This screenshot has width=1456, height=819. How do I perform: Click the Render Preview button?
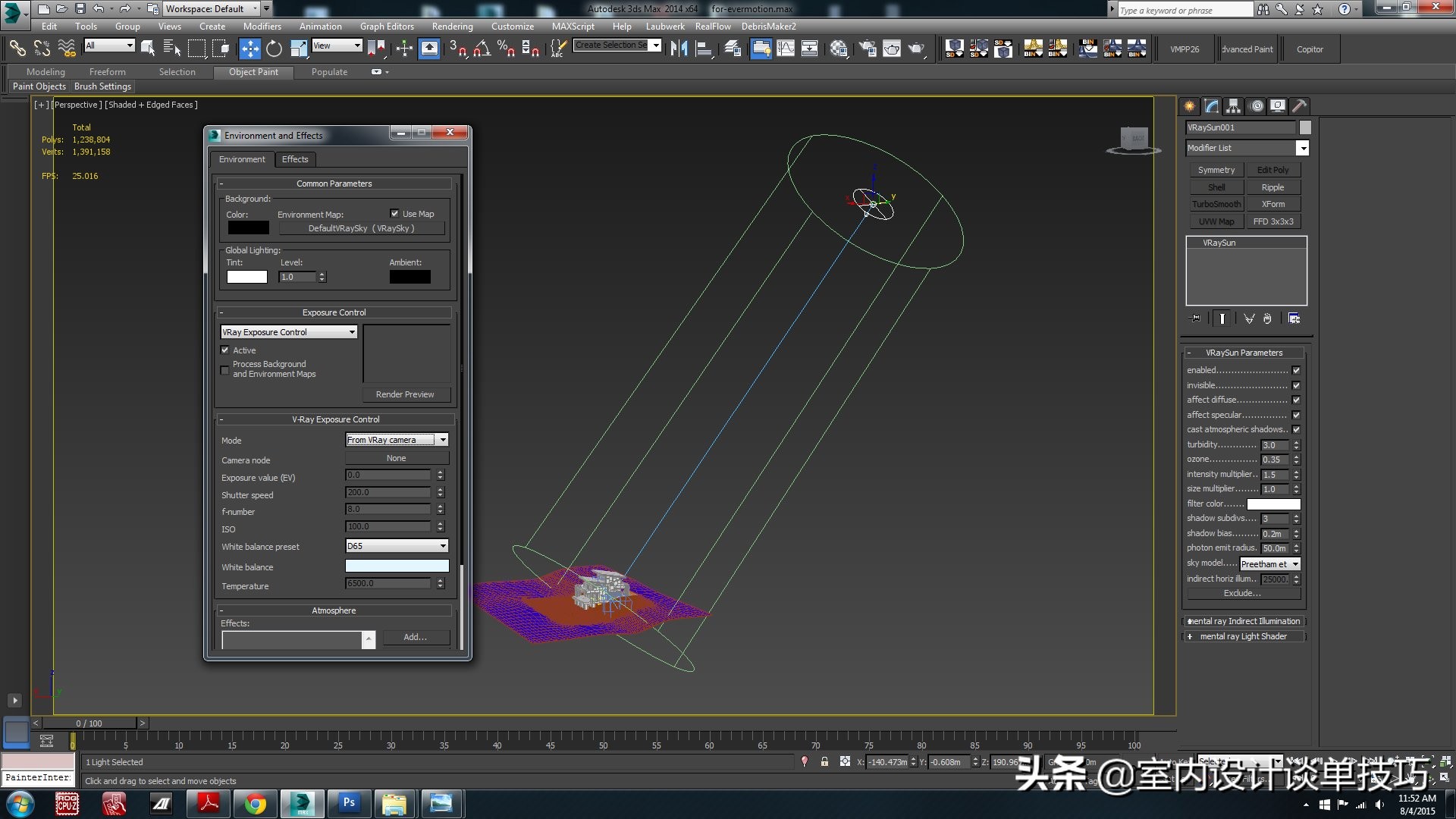click(405, 394)
